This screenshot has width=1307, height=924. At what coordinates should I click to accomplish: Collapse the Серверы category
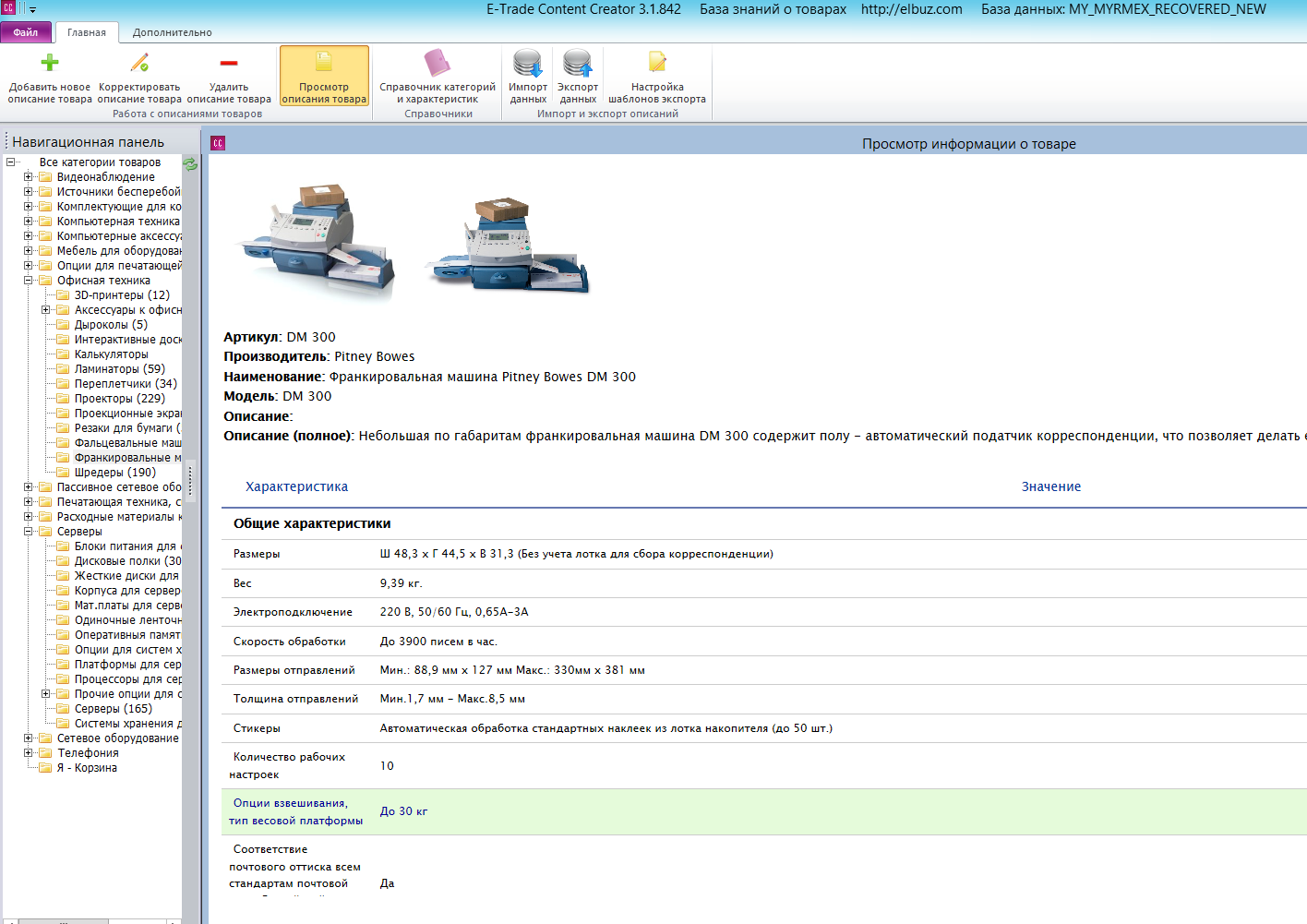[x=29, y=532]
